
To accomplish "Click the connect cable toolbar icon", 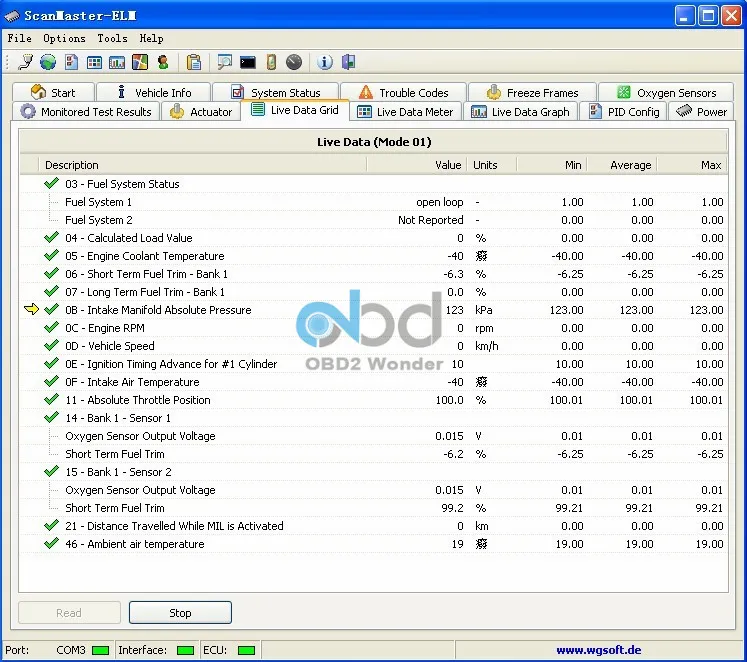I will (x=25, y=62).
